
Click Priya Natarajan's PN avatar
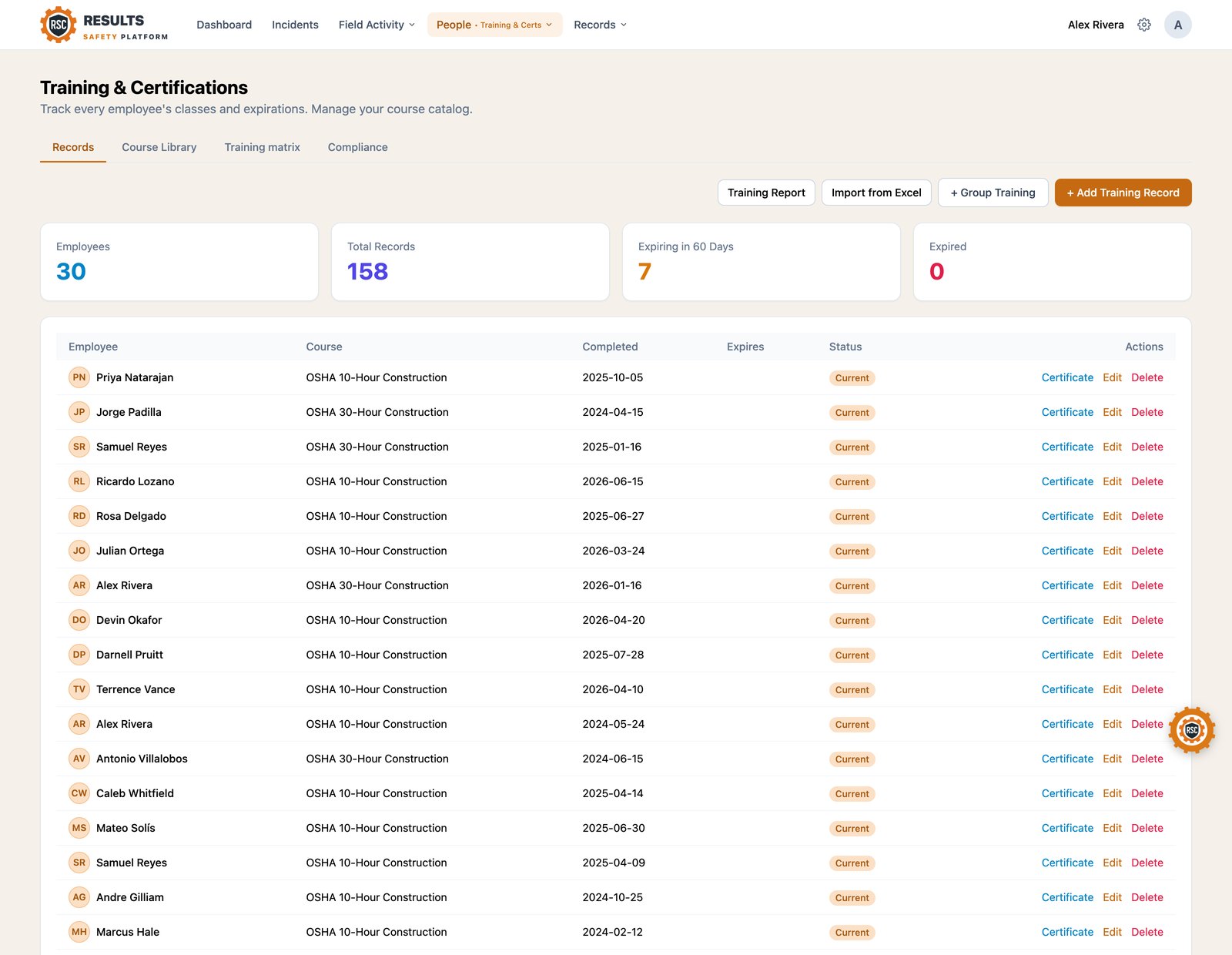[79, 377]
